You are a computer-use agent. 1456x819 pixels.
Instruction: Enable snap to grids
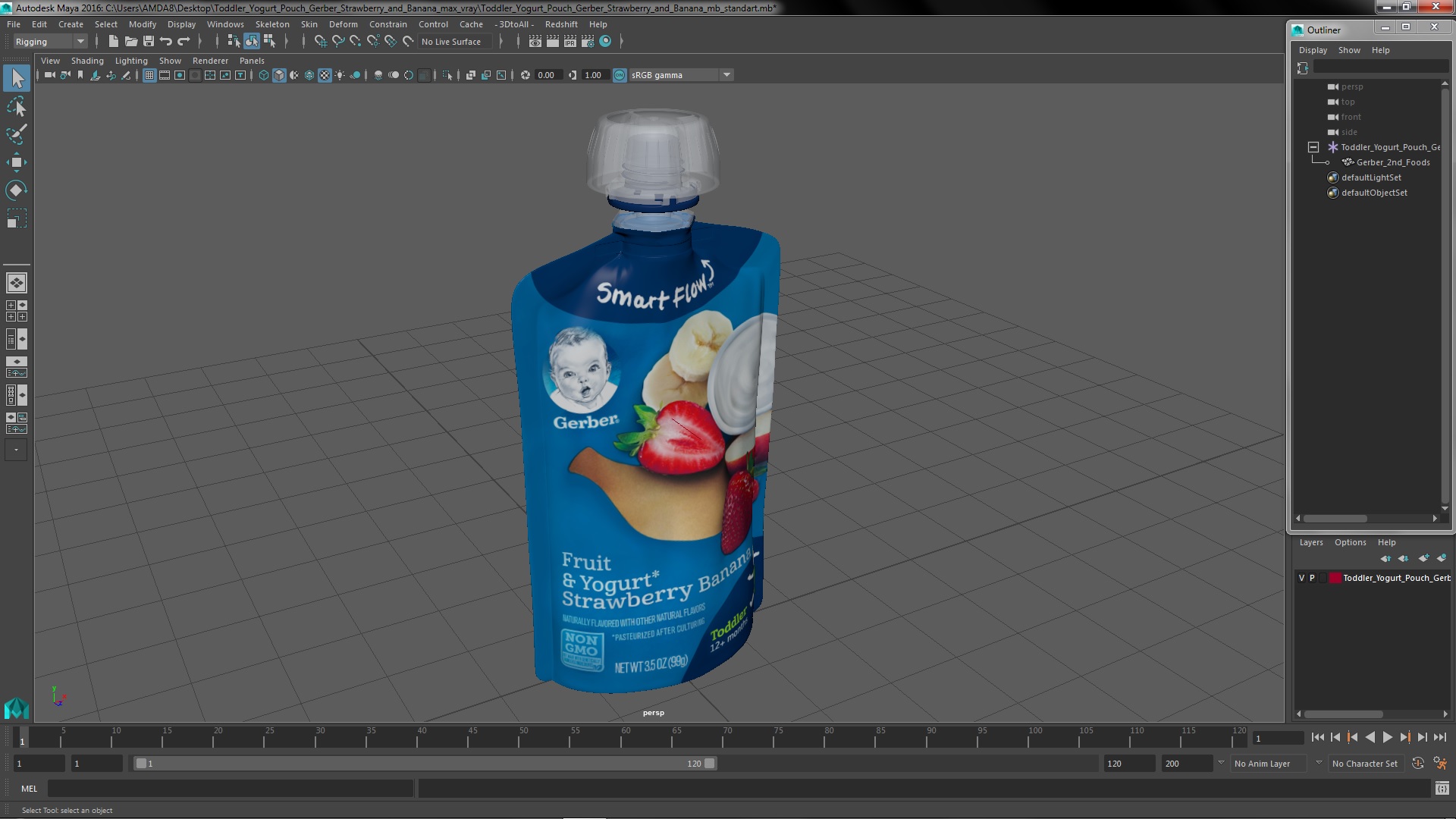(x=321, y=42)
